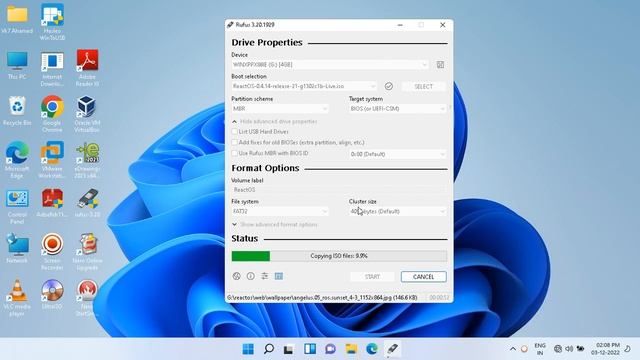This screenshot has height=360, width=640.
Task: Show the Rufus log window icon
Action: click(x=279, y=276)
